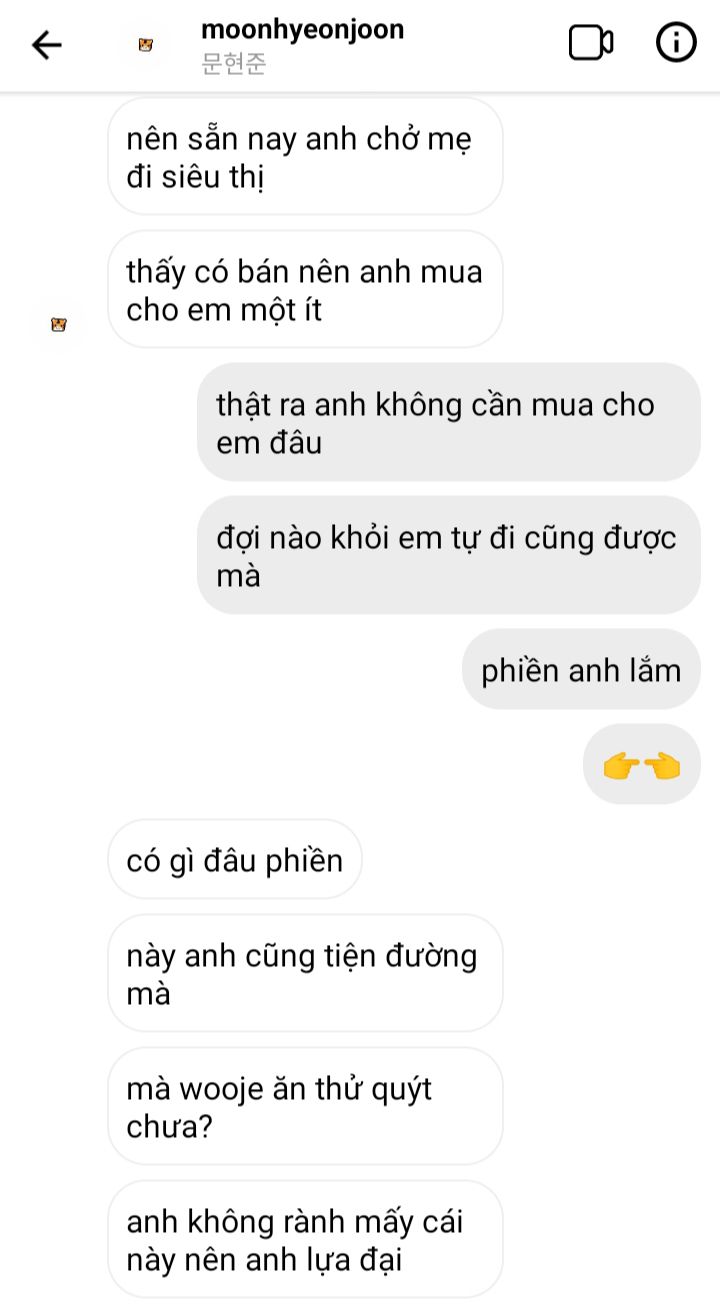Select message "nên sẵn nay anh chở mẹ"

coord(305,157)
